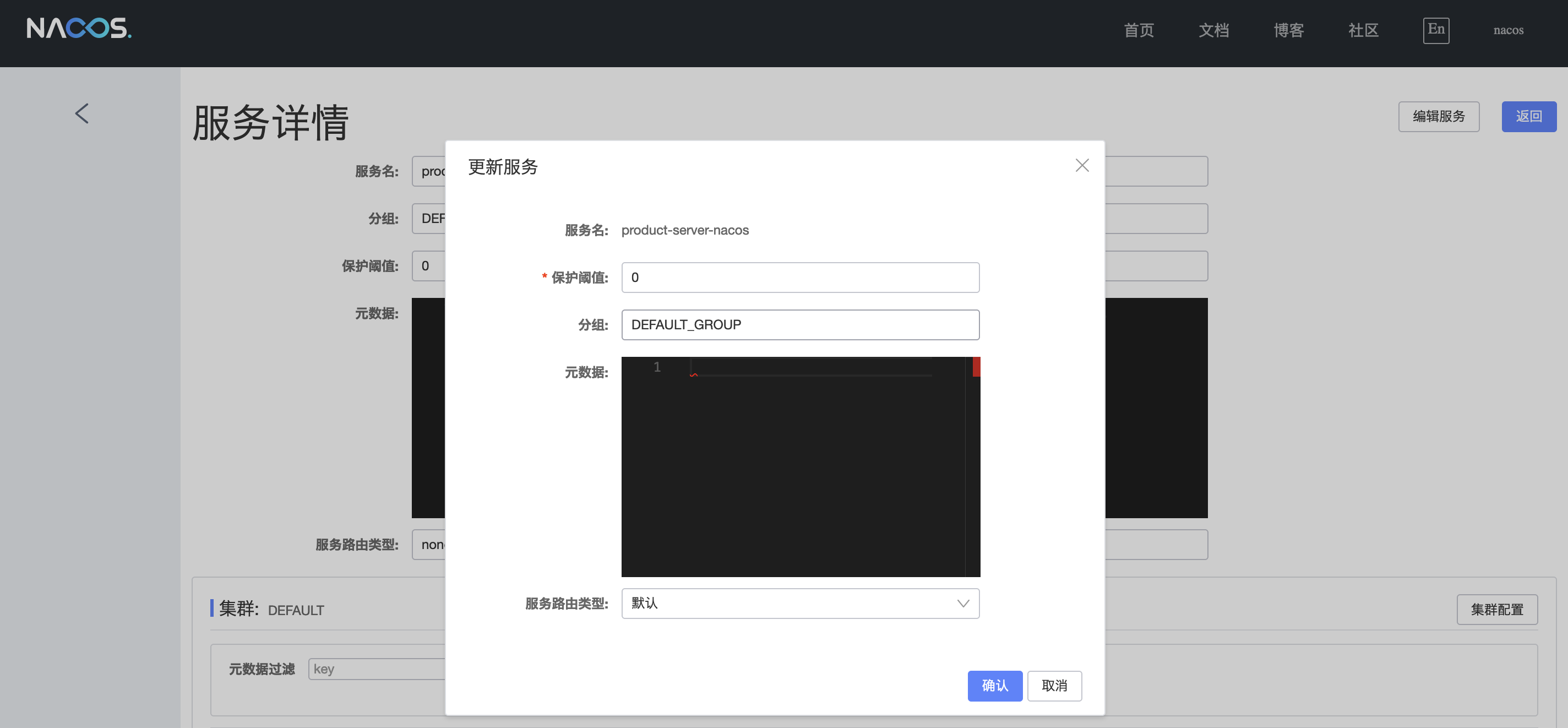The image size is (1568, 728).
Task: Click line number 1 in the editor gutter
Action: point(657,367)
